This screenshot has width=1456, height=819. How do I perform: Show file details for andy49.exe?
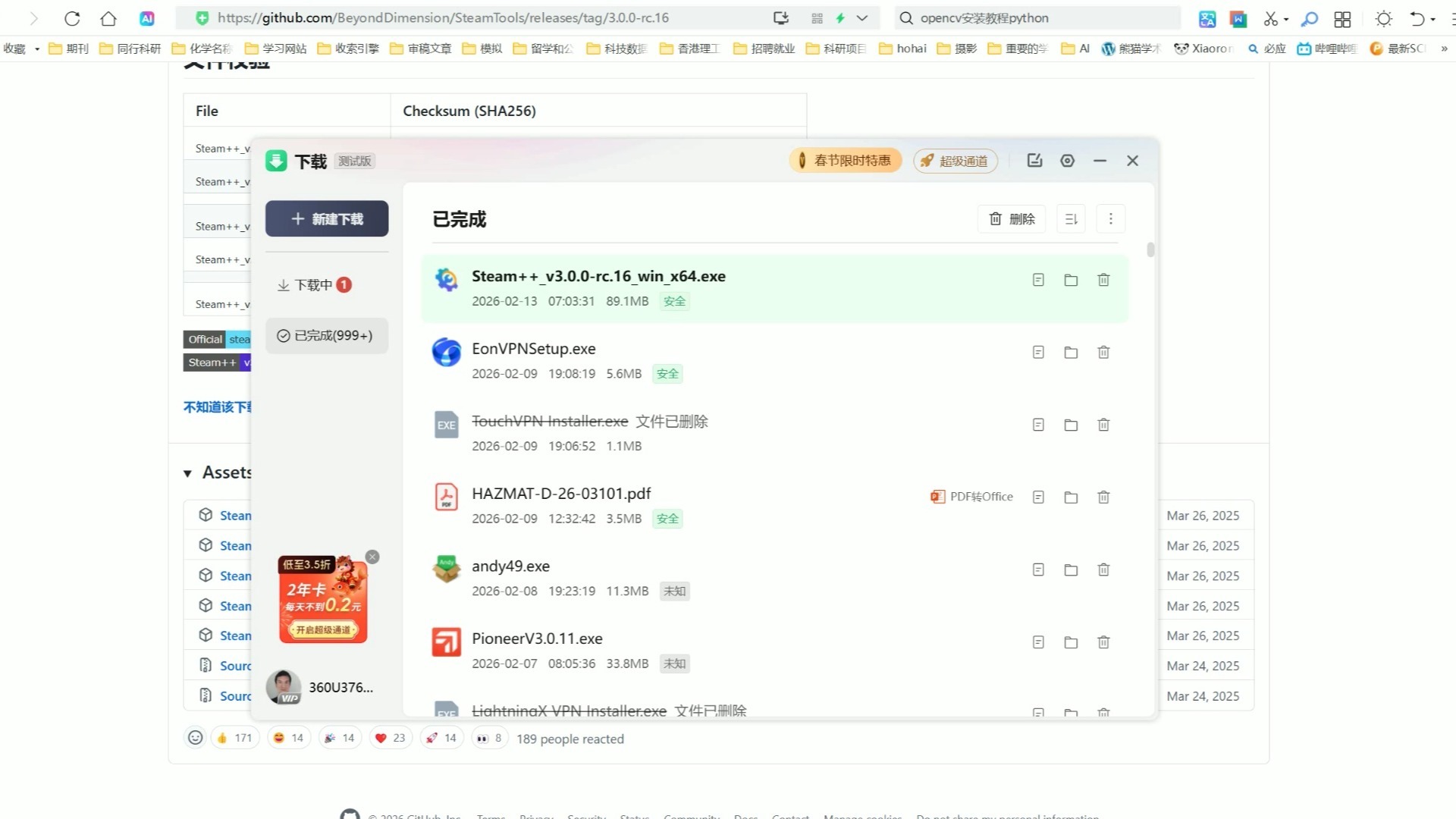point(1038,570)
